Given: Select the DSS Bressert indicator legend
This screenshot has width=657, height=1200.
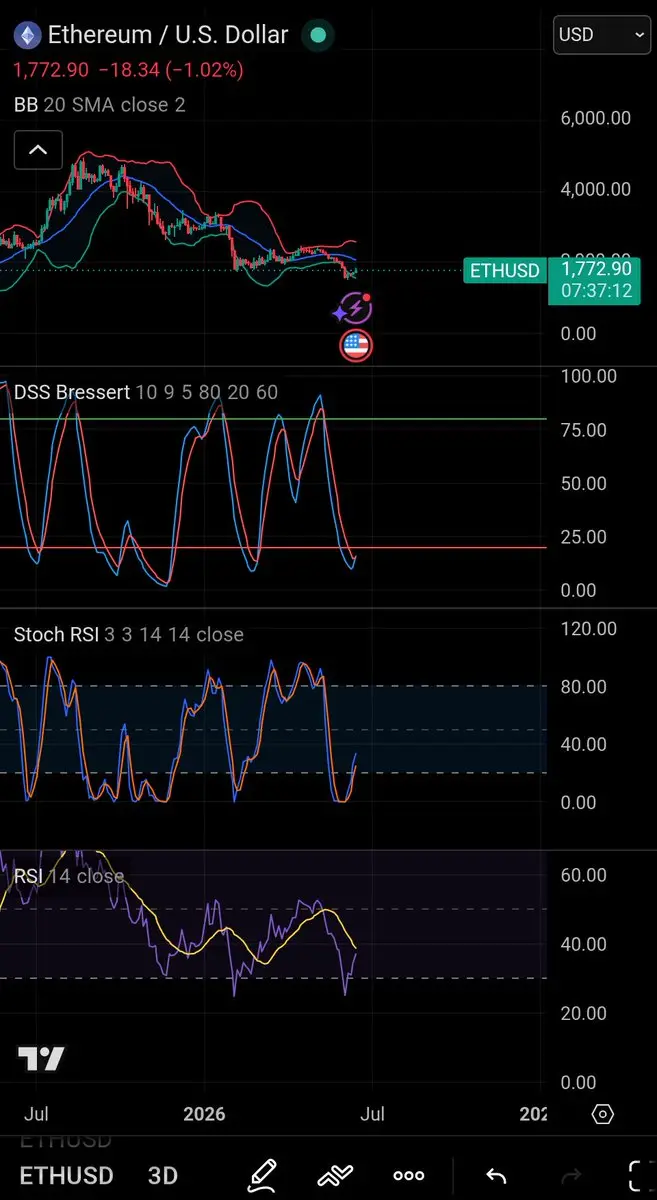Looking at the screenshot, I should pos(146,392).
